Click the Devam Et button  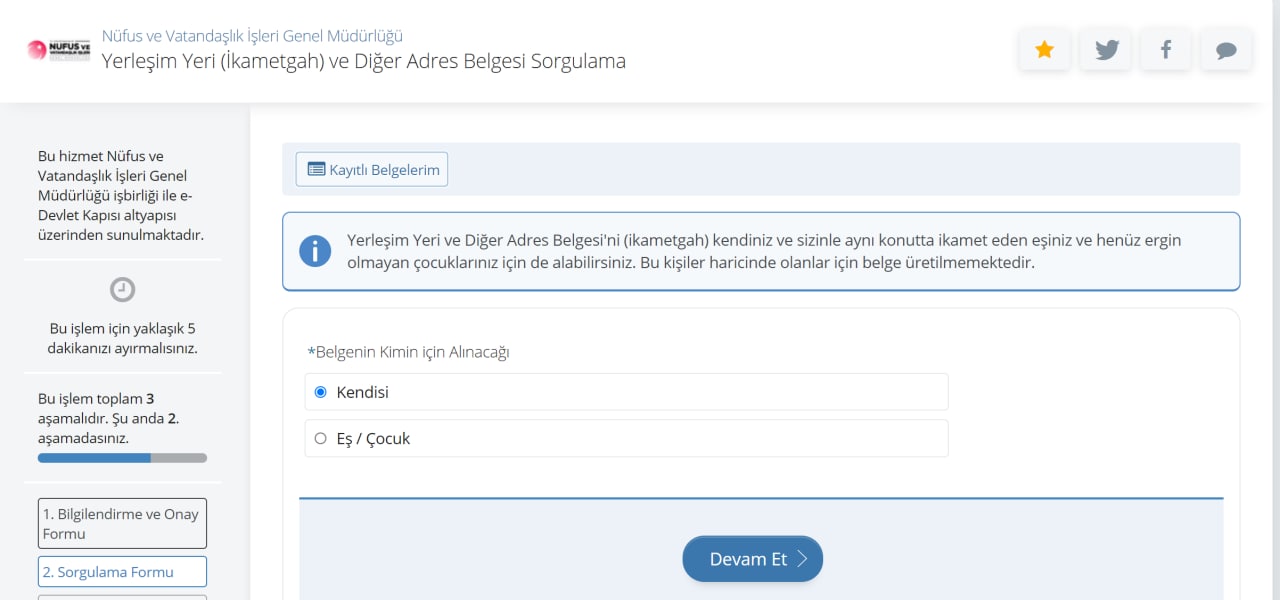coord(752,559)
